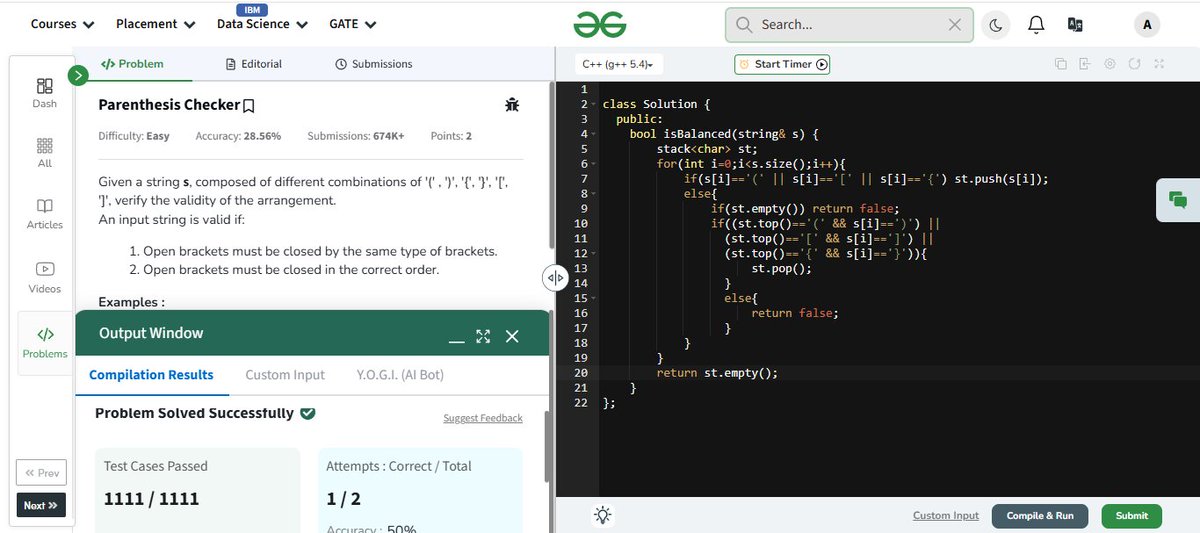This screenshot has height=533, width=1200.
Task: Open the Videos sidebar item
Action: click(45, 278)
